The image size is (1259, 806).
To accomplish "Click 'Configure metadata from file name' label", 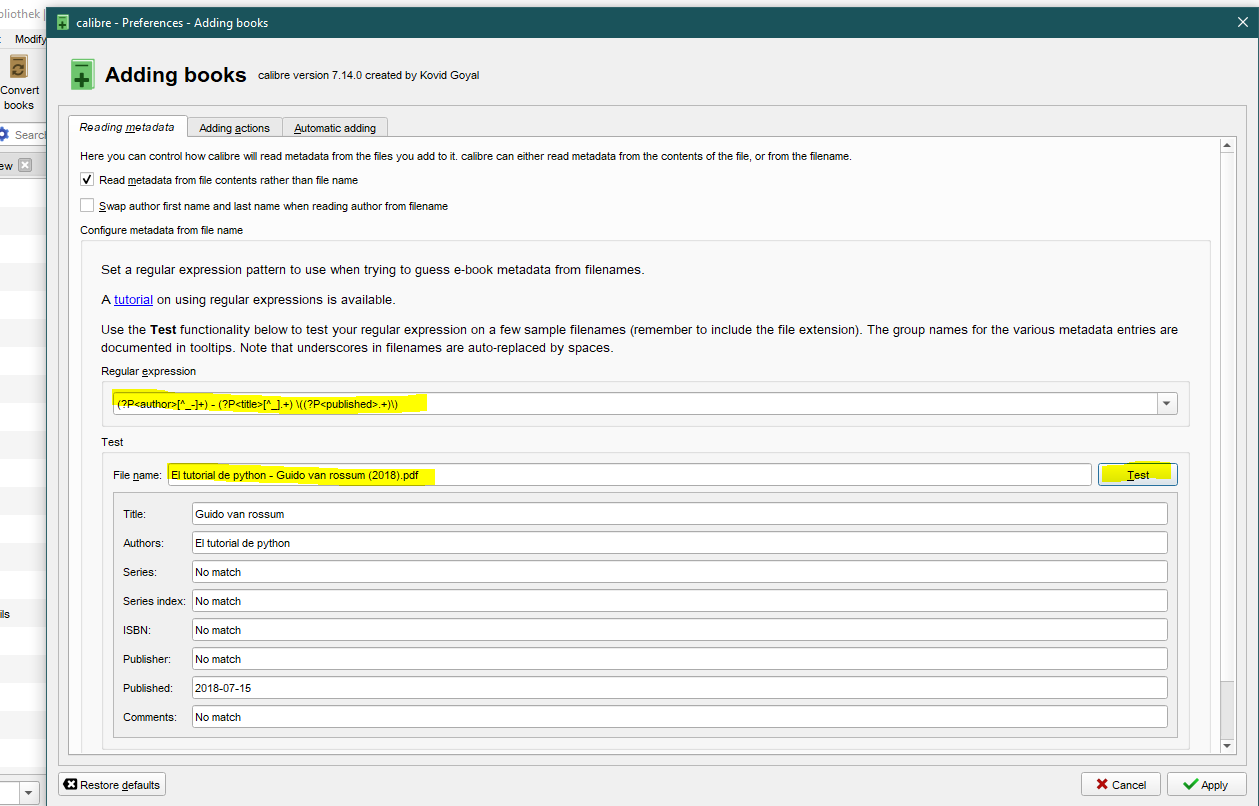I will point(162,230).
